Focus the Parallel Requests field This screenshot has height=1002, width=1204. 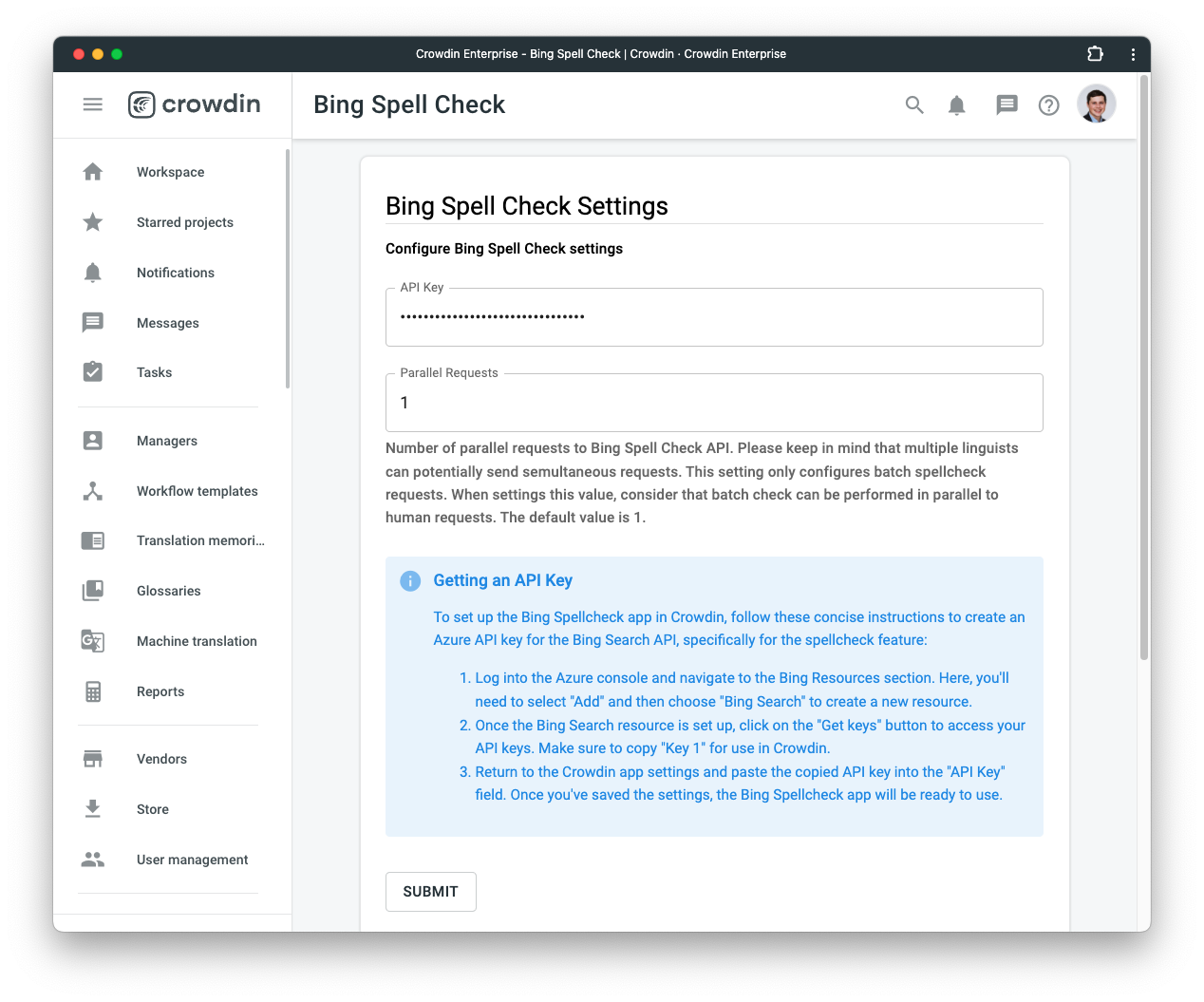pos(714,403)
